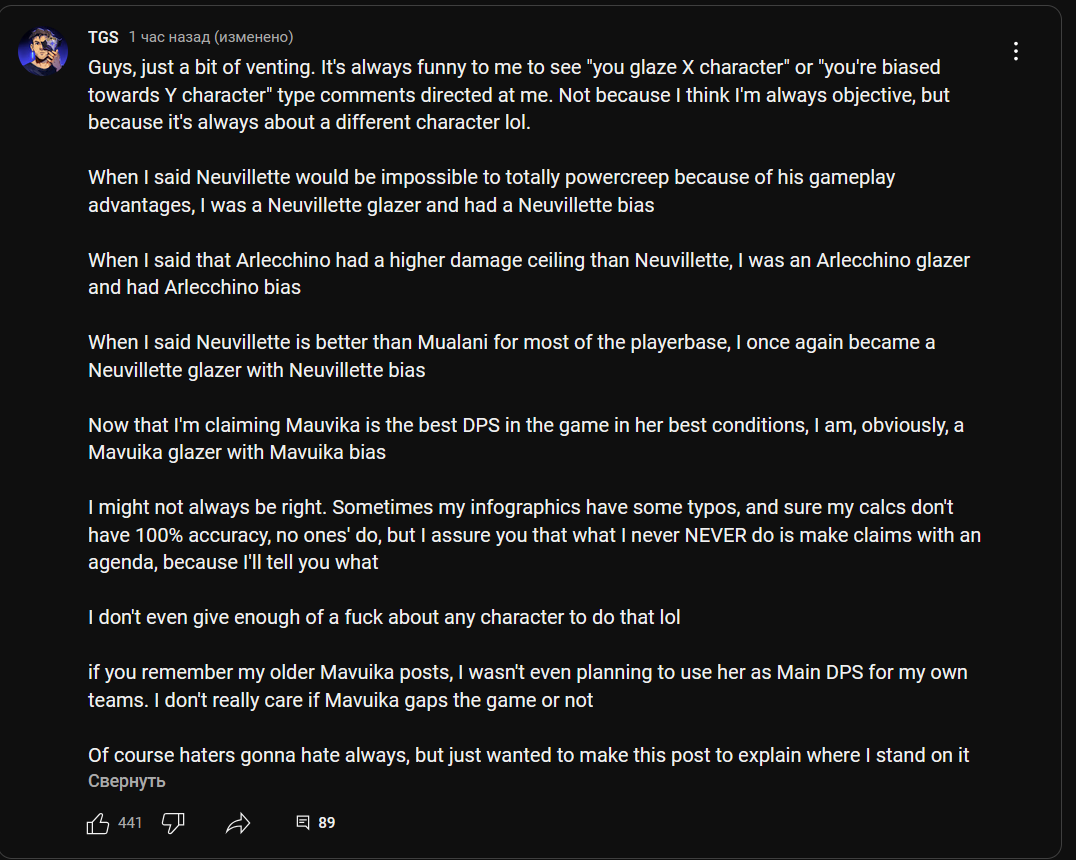Click the paragraph claiming Mauvika is best DPS
This screenshot has width=1076, height=860.
pos(525,438)
